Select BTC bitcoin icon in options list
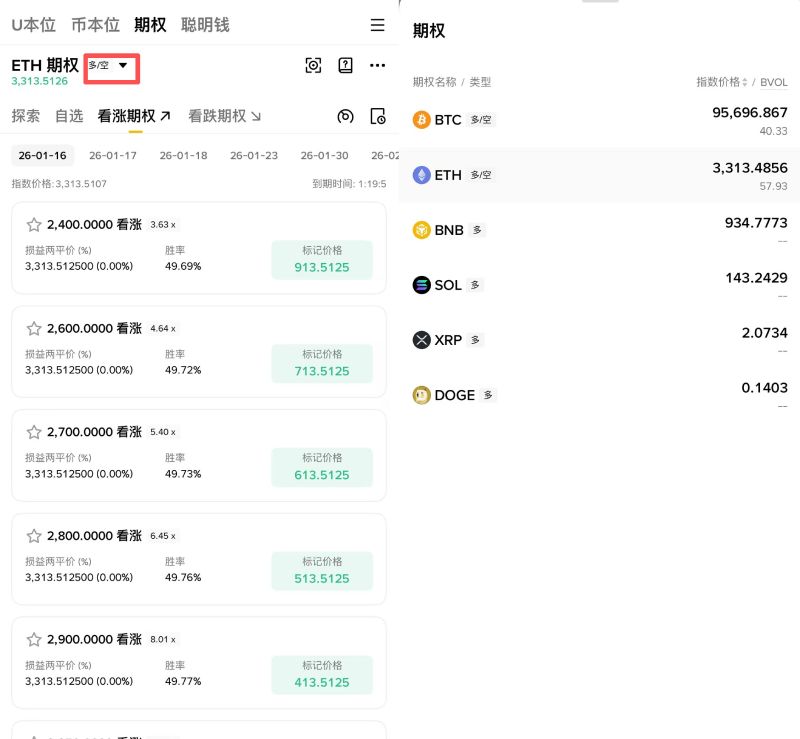Screen dimensions: 800x739 coord(421,120)
